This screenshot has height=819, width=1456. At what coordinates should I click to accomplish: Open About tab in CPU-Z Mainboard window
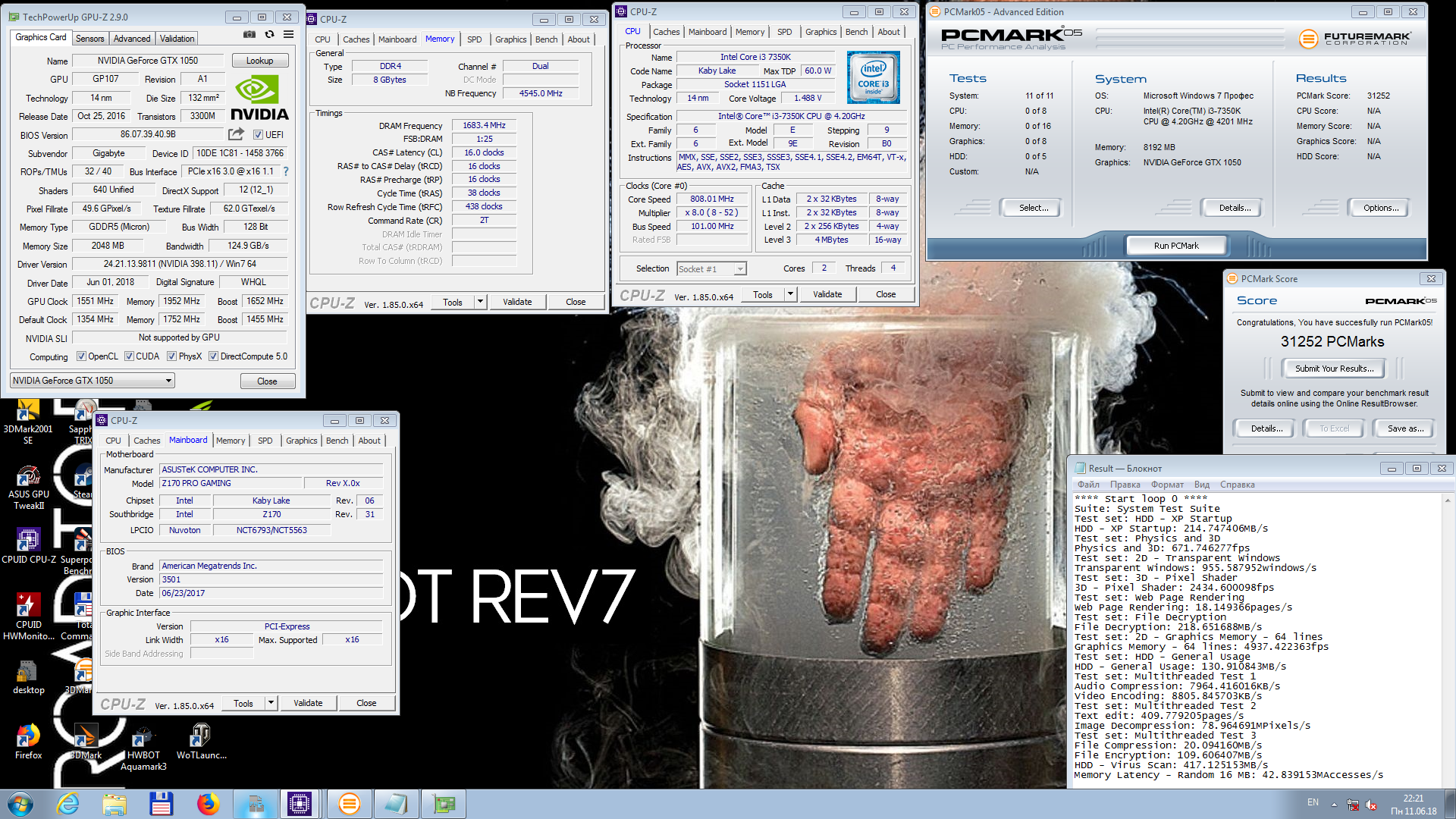(369, 441)
